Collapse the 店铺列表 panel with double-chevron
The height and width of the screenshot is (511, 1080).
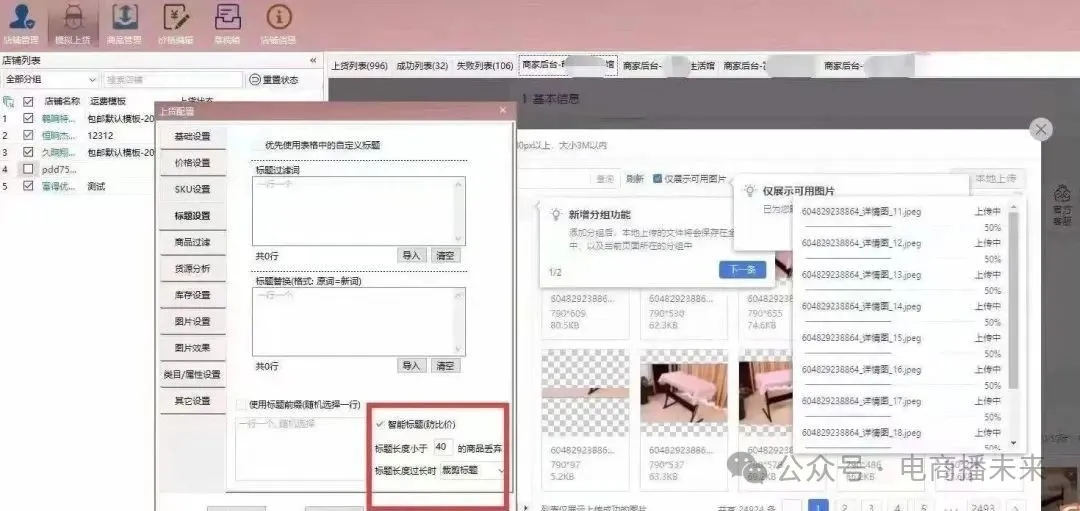pos(314,62)
